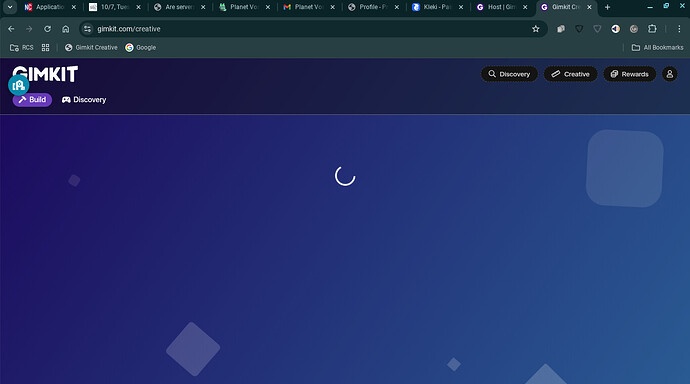Close the Are server browser tab
This screenshot has width=690, height=384.
[203, 7]
